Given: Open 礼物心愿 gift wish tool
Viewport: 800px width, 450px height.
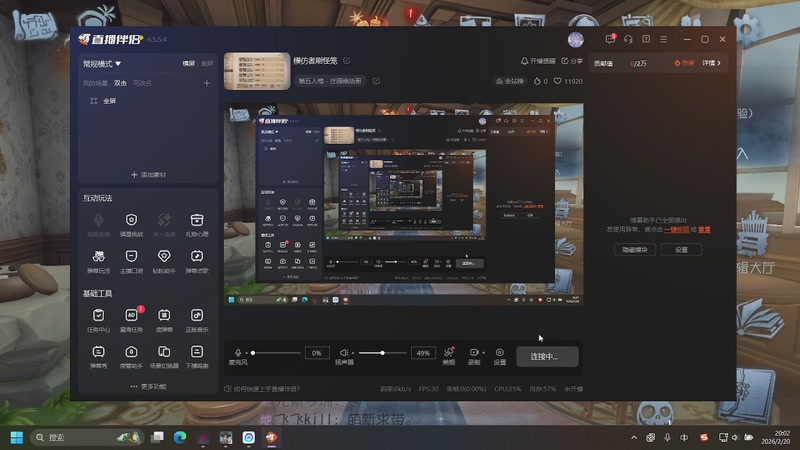Looking at the screenshot, I should pyautogui.click(x=197, y=224).
